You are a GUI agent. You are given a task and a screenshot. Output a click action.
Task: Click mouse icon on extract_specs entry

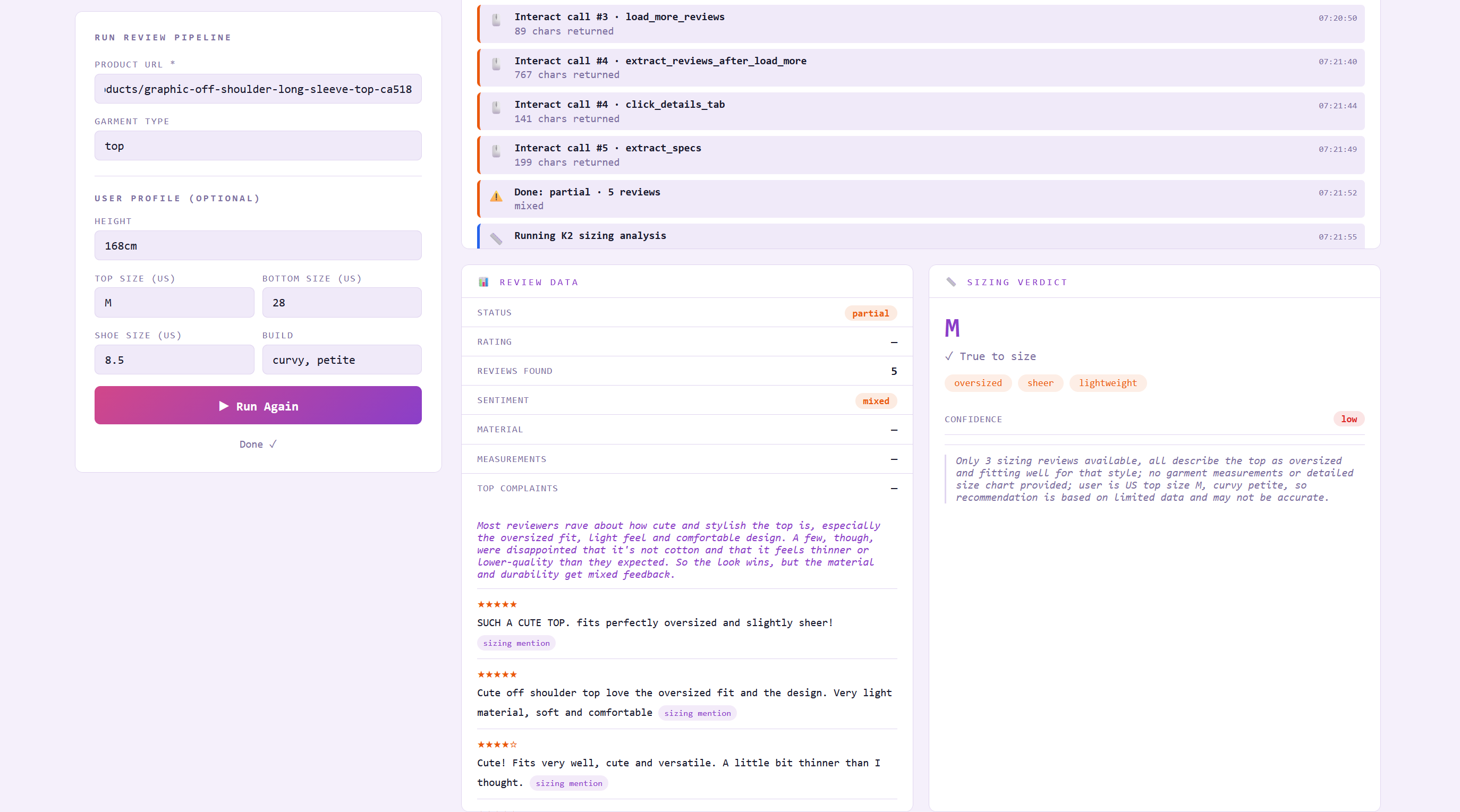click(x=496, y=152)
